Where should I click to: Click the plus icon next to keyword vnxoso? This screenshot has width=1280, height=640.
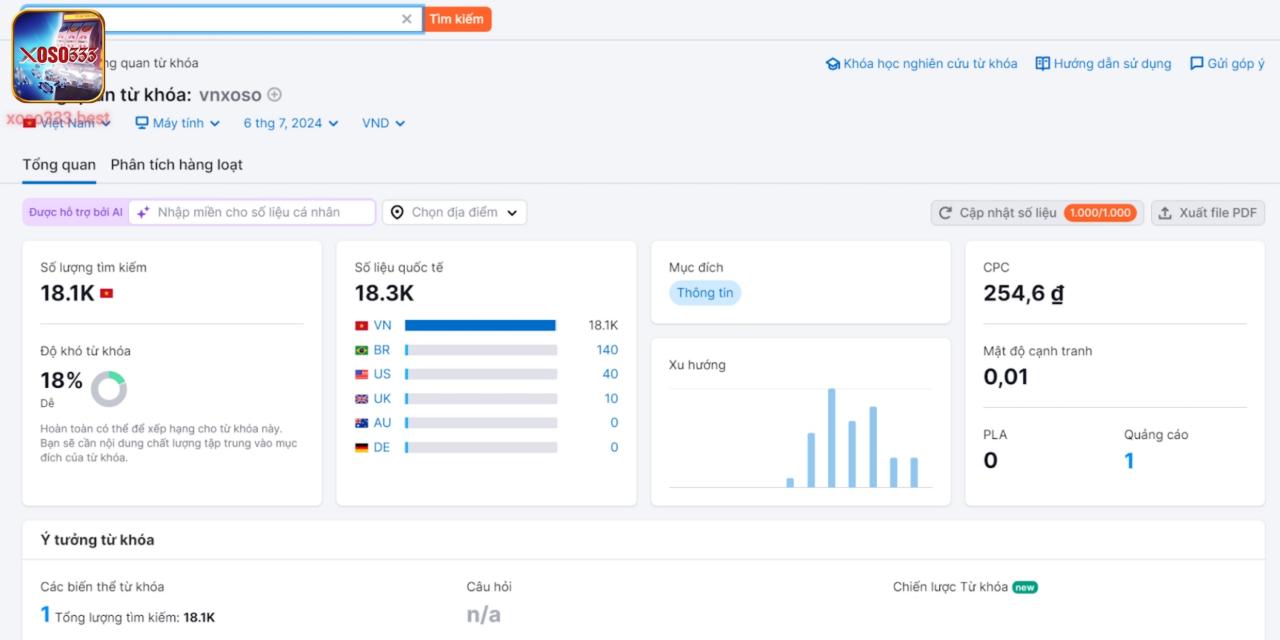pos(272,94)
